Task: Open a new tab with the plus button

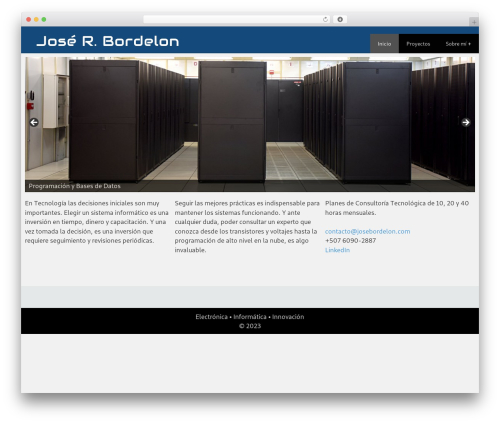Action: click(474, 22)
